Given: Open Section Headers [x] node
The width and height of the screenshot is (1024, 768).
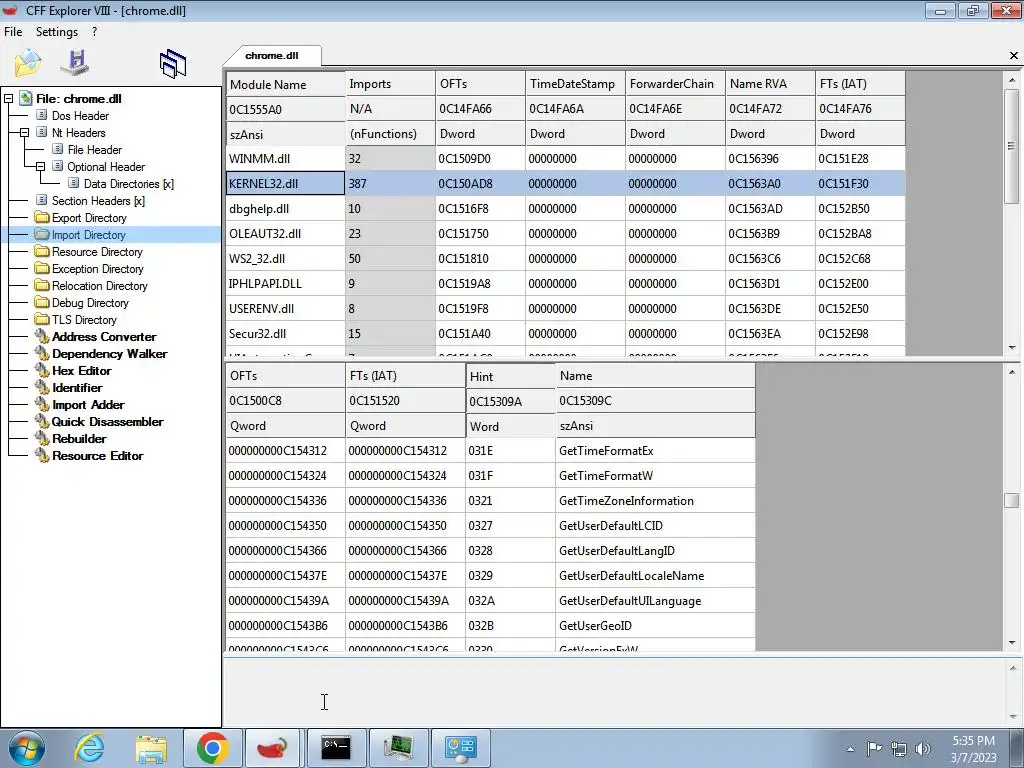Looking at the screenshot, I should [x=98, y=200].
